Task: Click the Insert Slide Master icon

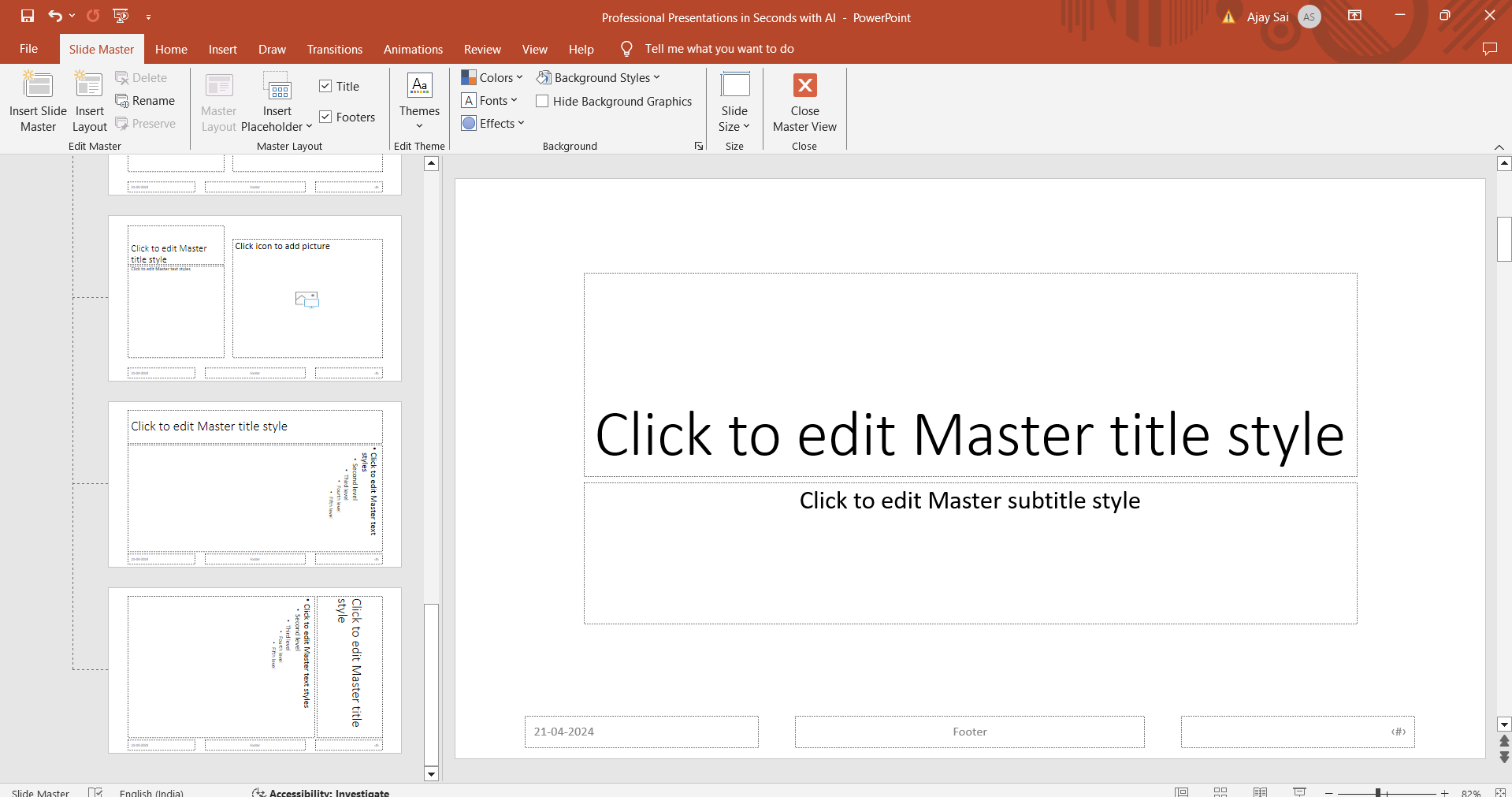Action: (x=38, y=85)
